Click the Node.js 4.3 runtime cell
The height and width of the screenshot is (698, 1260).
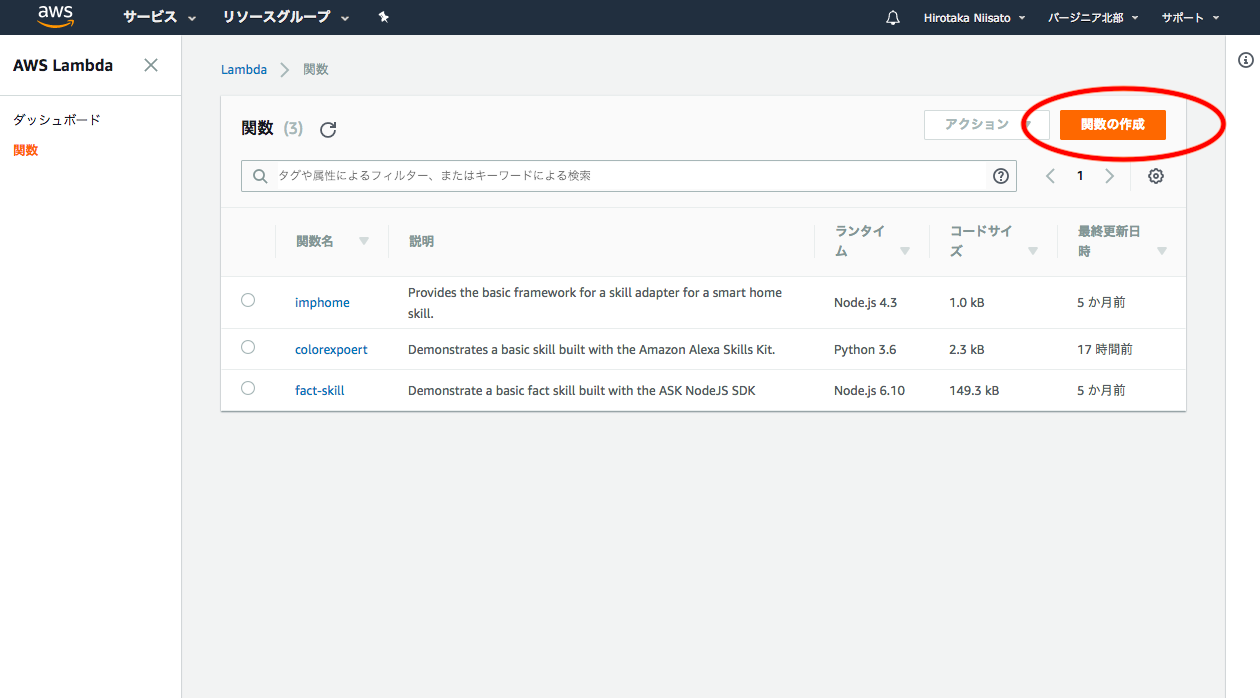coord(865,302)
